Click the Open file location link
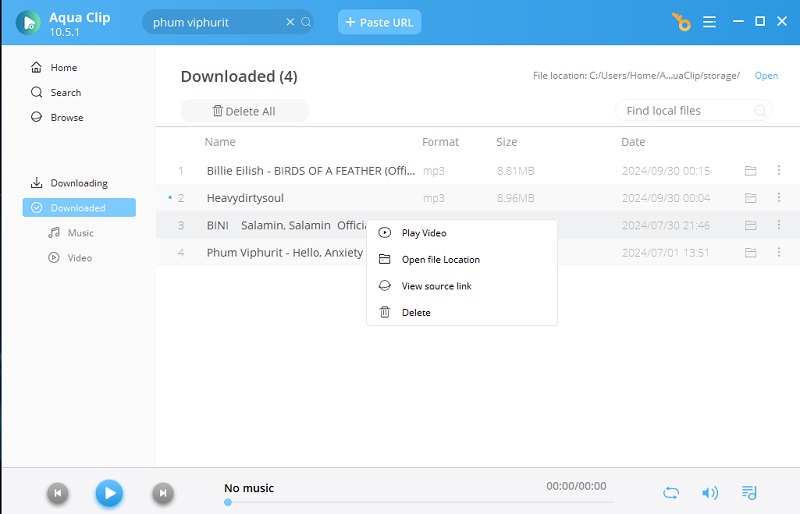800x514 pixels. (766, 76)
